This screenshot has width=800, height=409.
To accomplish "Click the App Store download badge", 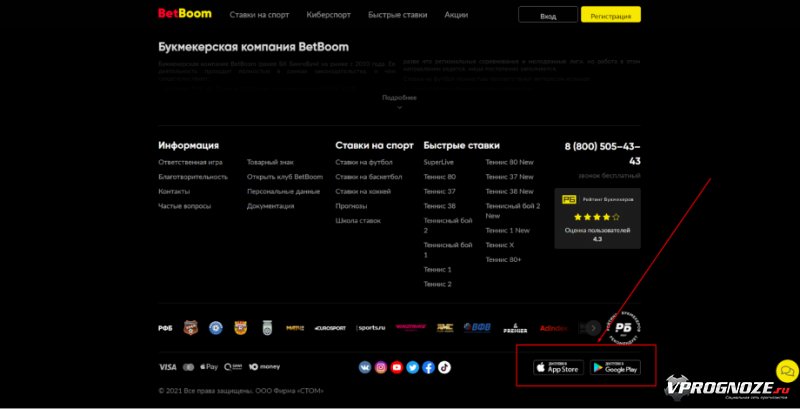I will pos(558,367).
